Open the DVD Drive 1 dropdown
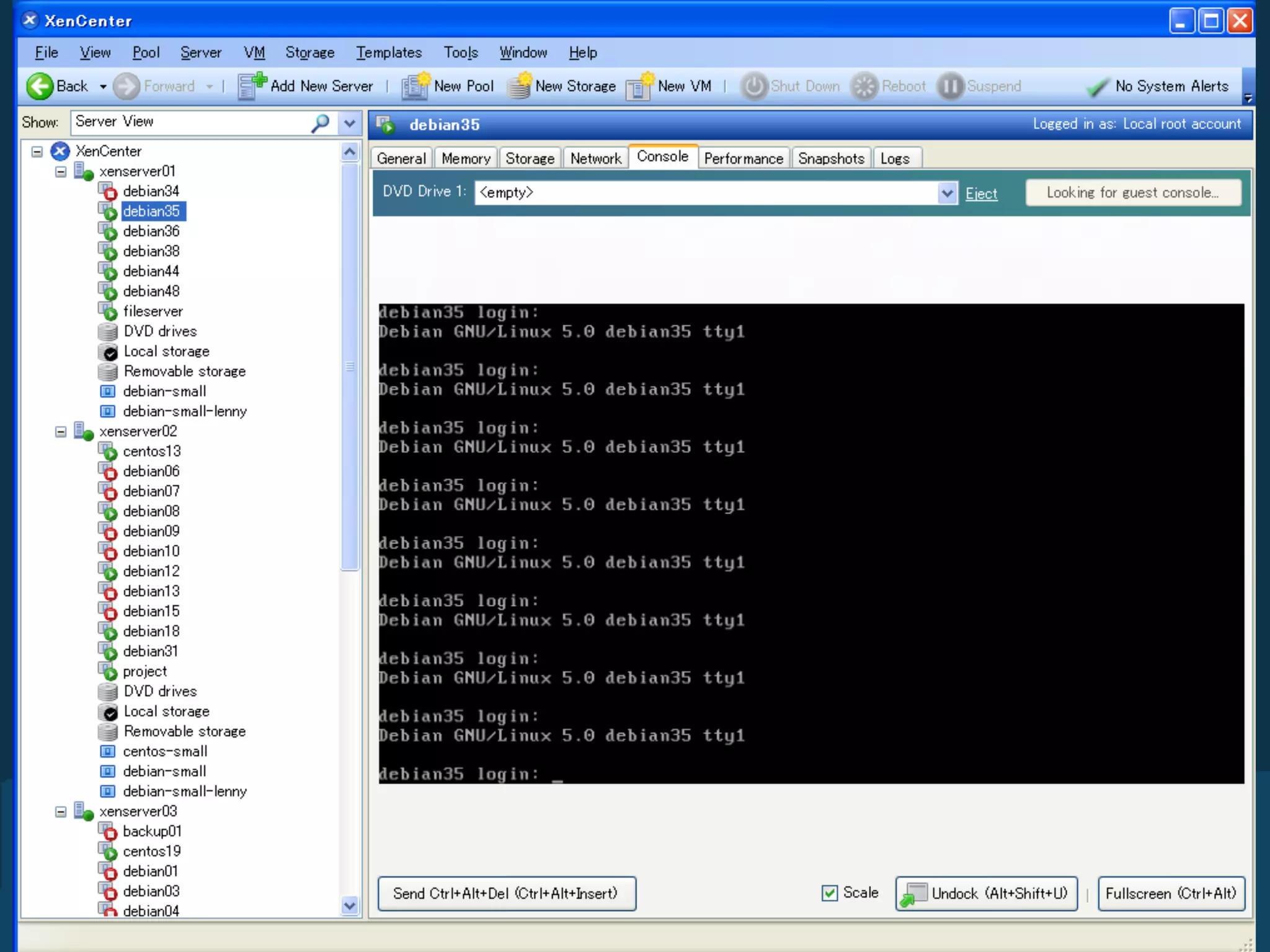The width and height of the screenshot is (1270, 952). pyautogui.click(x=947, y=193)
